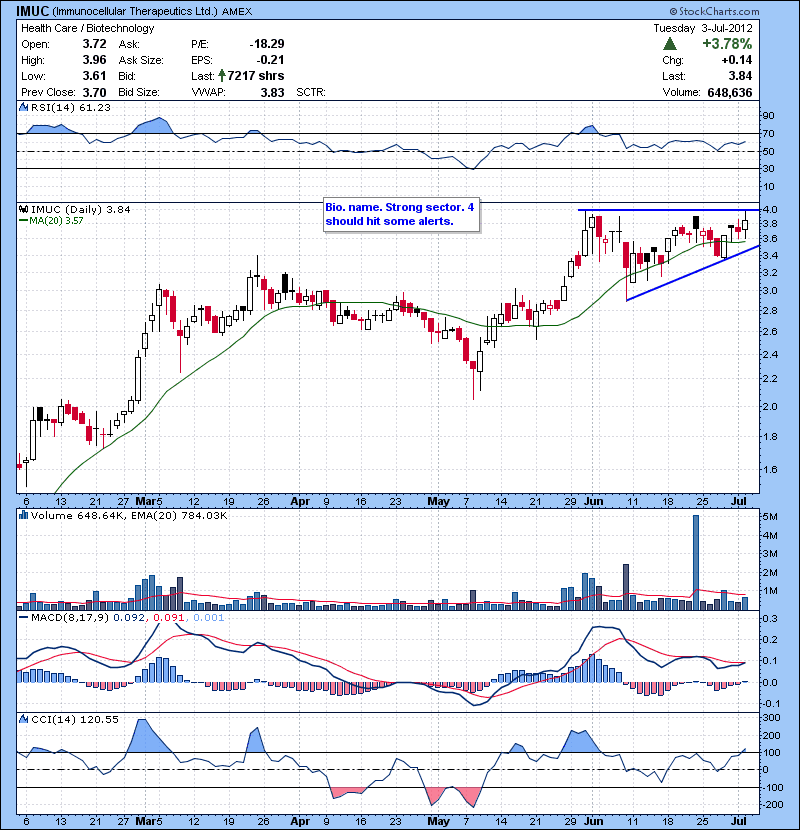Click the 5M label on the volume axis
The image size is (800, 830).
(x=769, y=516)
